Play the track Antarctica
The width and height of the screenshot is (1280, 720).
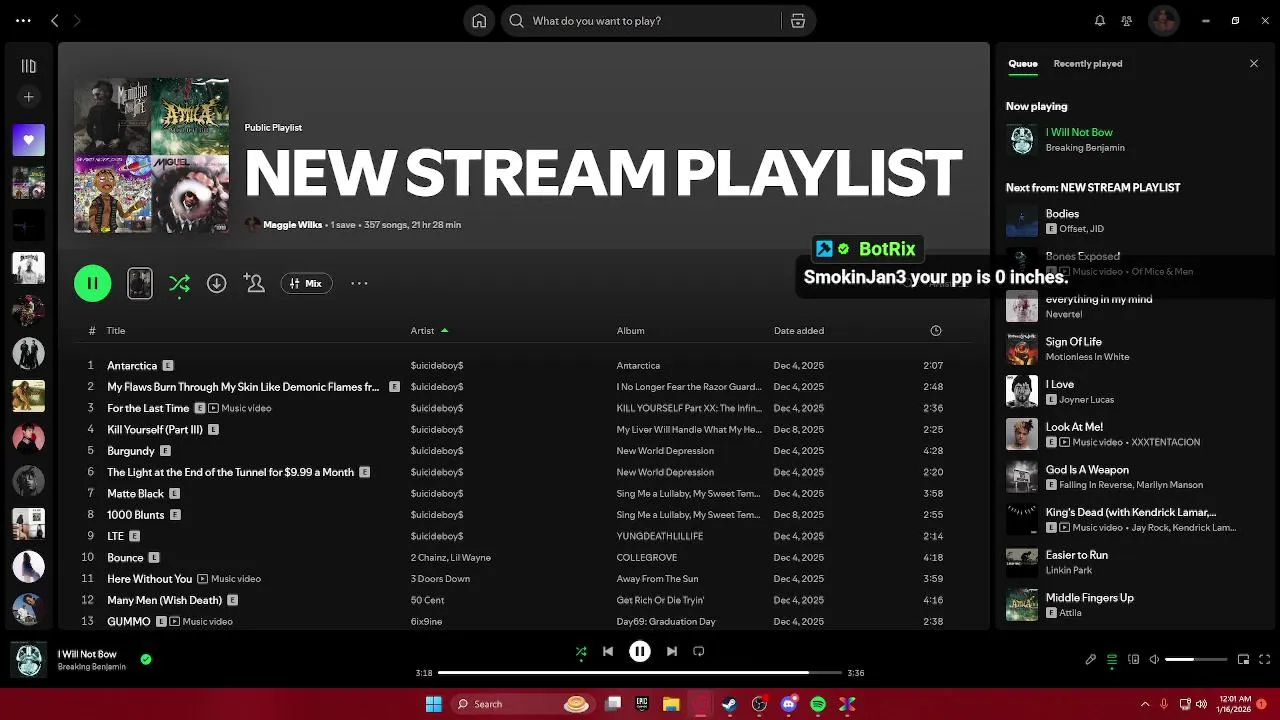(131, 365)
